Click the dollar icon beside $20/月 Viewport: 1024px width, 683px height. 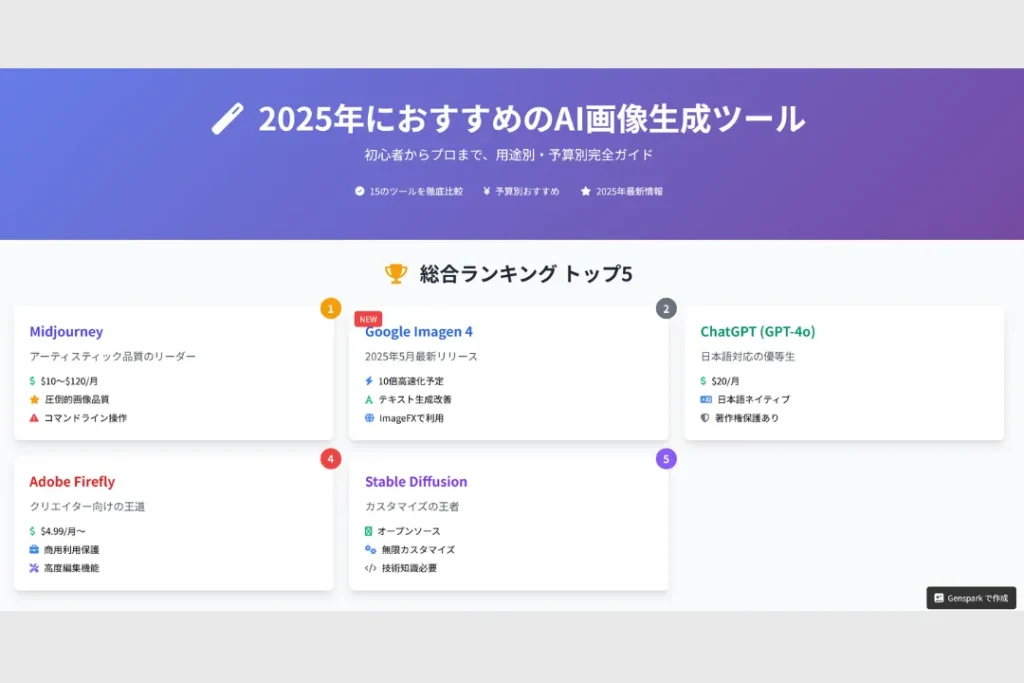[x=703, y=381]
